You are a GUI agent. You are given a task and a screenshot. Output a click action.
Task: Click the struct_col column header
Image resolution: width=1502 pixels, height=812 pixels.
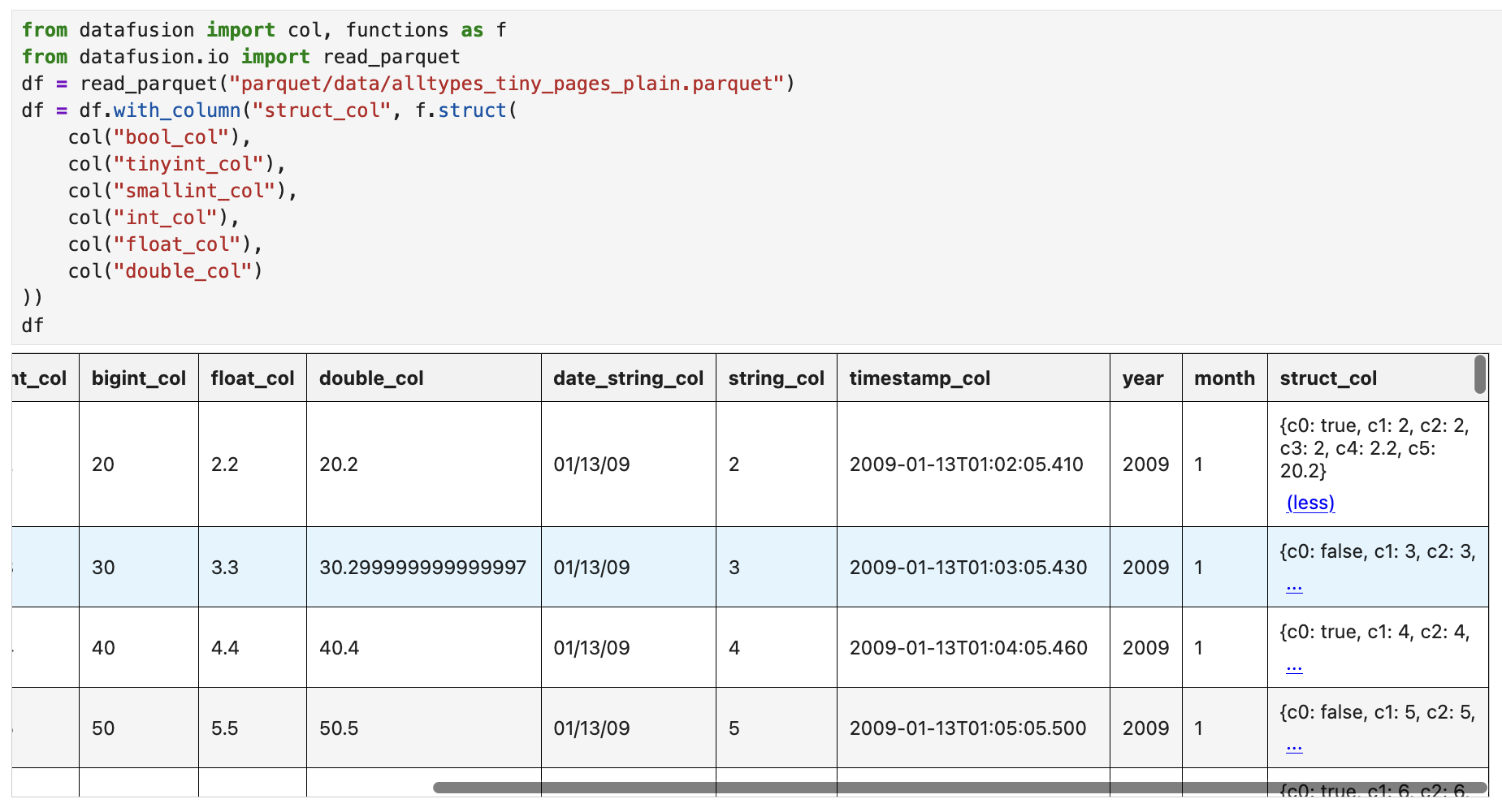pyautogui.click(x=1328, y=378)
